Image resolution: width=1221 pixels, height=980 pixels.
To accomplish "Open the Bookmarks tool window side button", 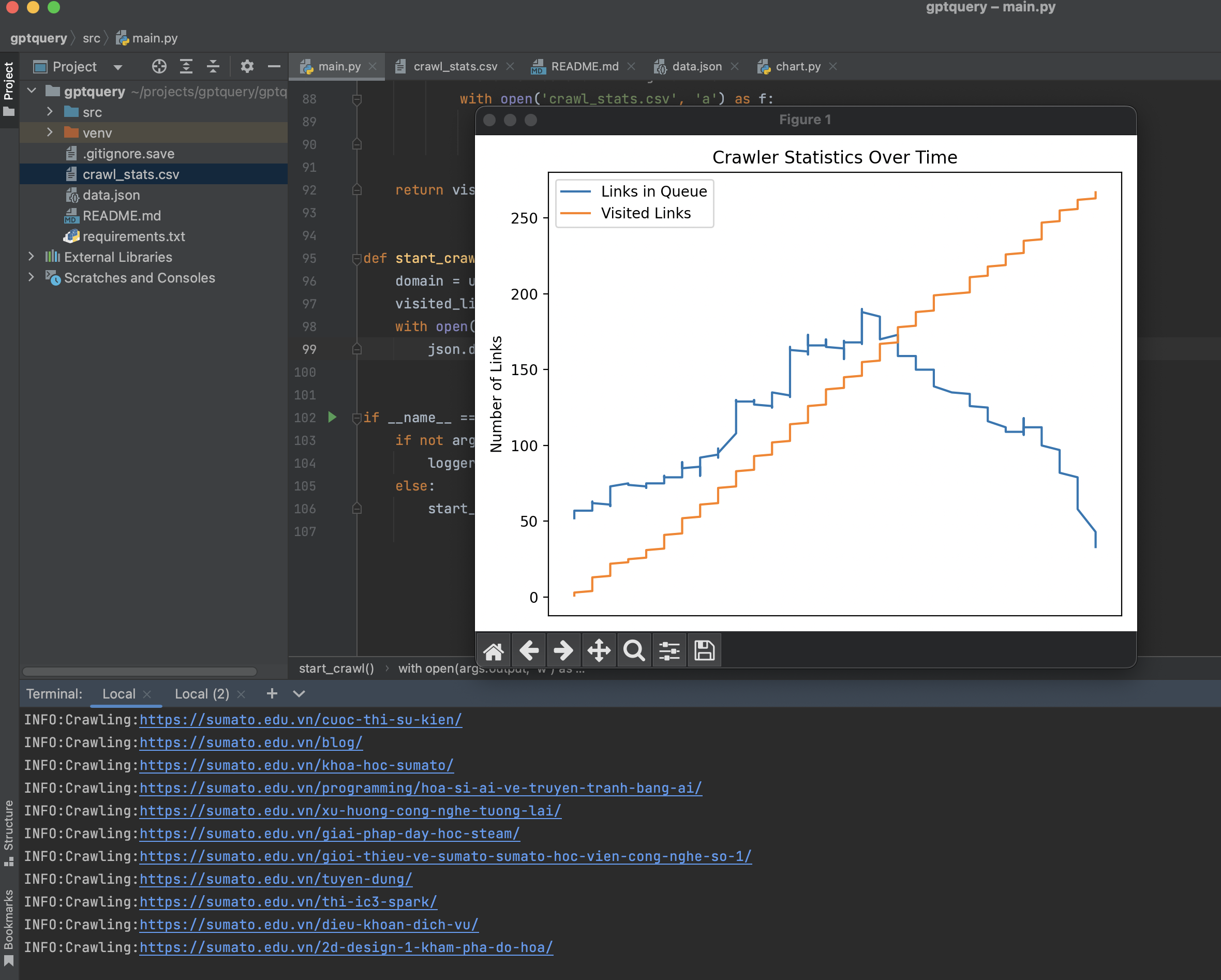I will coord(8,927).
